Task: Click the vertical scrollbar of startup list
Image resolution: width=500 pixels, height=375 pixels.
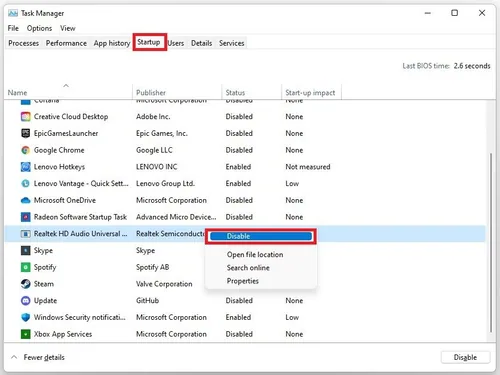Action: tap(491, 242)
